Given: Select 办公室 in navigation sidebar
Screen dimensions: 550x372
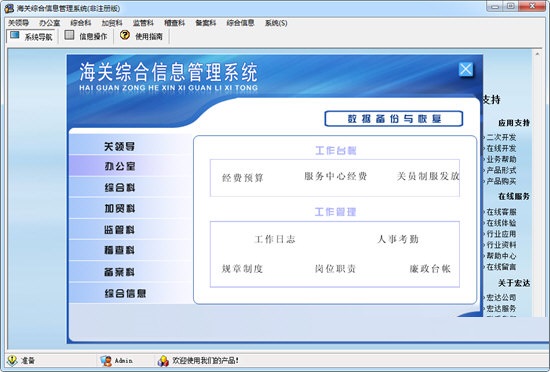Looking at the screenshot, I should coord(120,166).
